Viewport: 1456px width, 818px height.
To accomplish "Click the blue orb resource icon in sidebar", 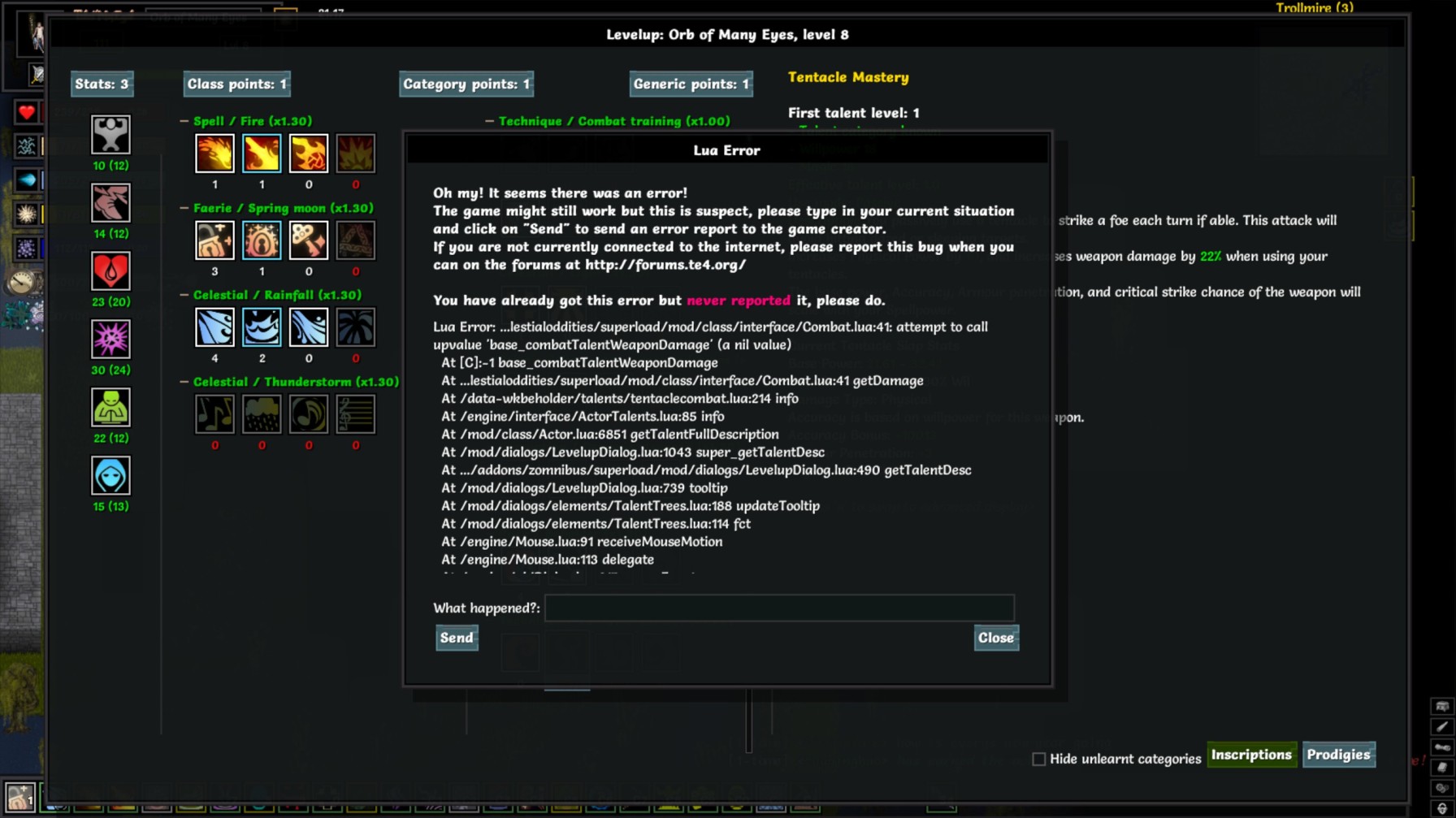I will pyautogui.click(x=27, y=180).
